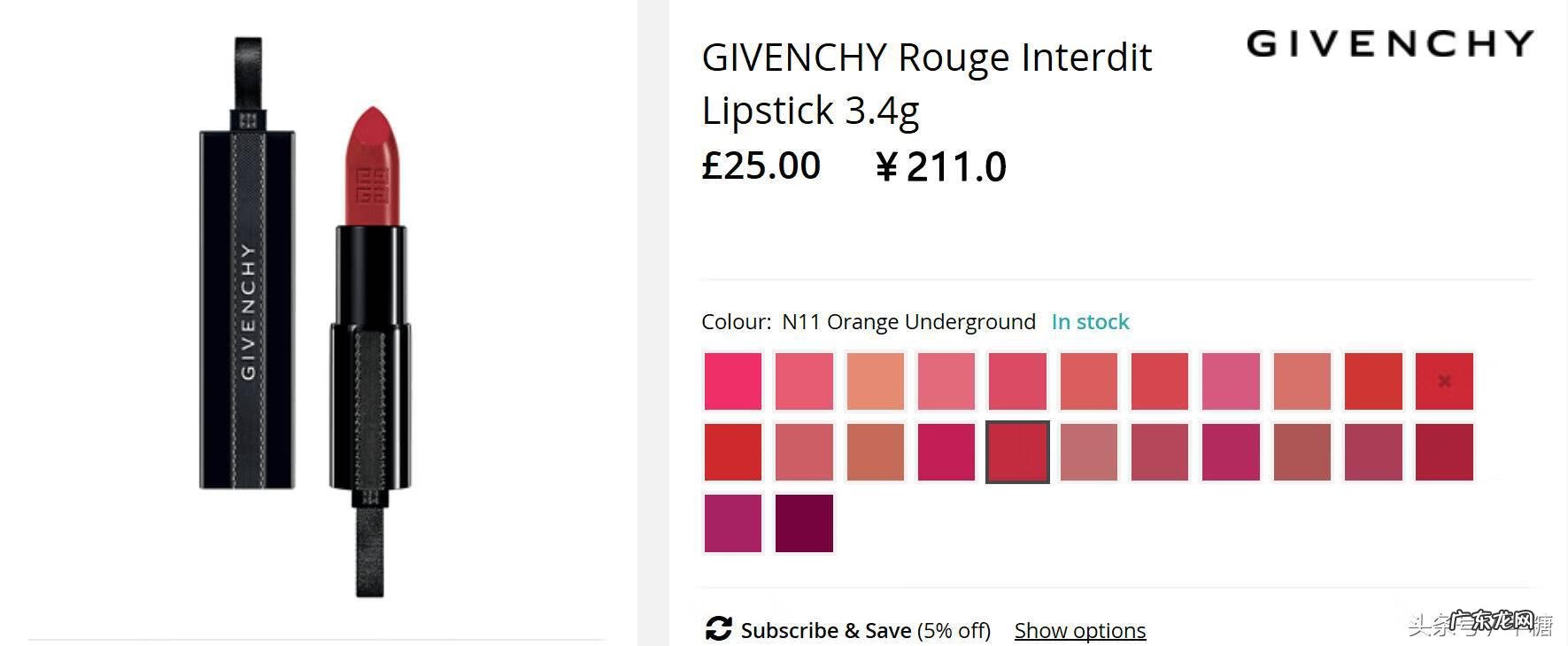
Task: Choose the dark burgundy swatch in the last row
Action: point(804,523)
